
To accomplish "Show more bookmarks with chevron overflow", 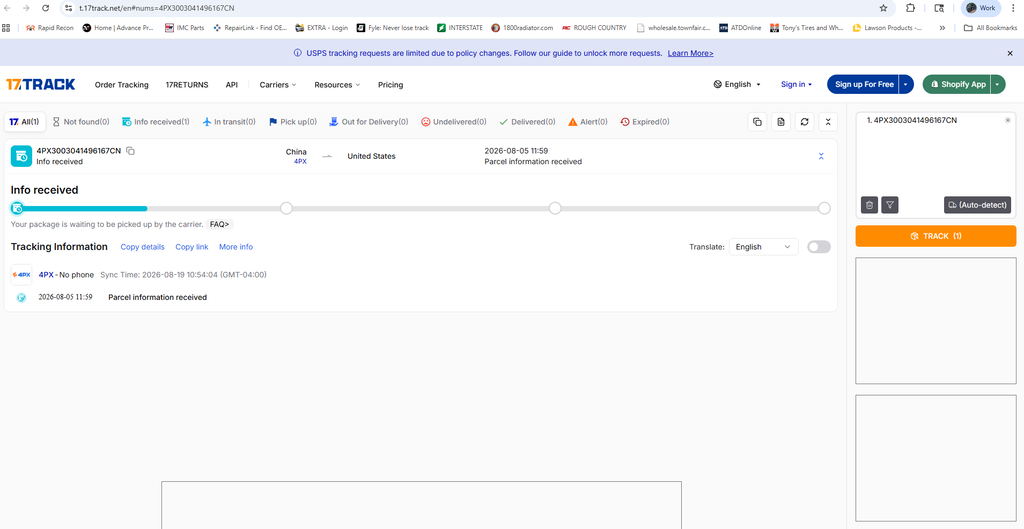I will [x=942, y=27].
